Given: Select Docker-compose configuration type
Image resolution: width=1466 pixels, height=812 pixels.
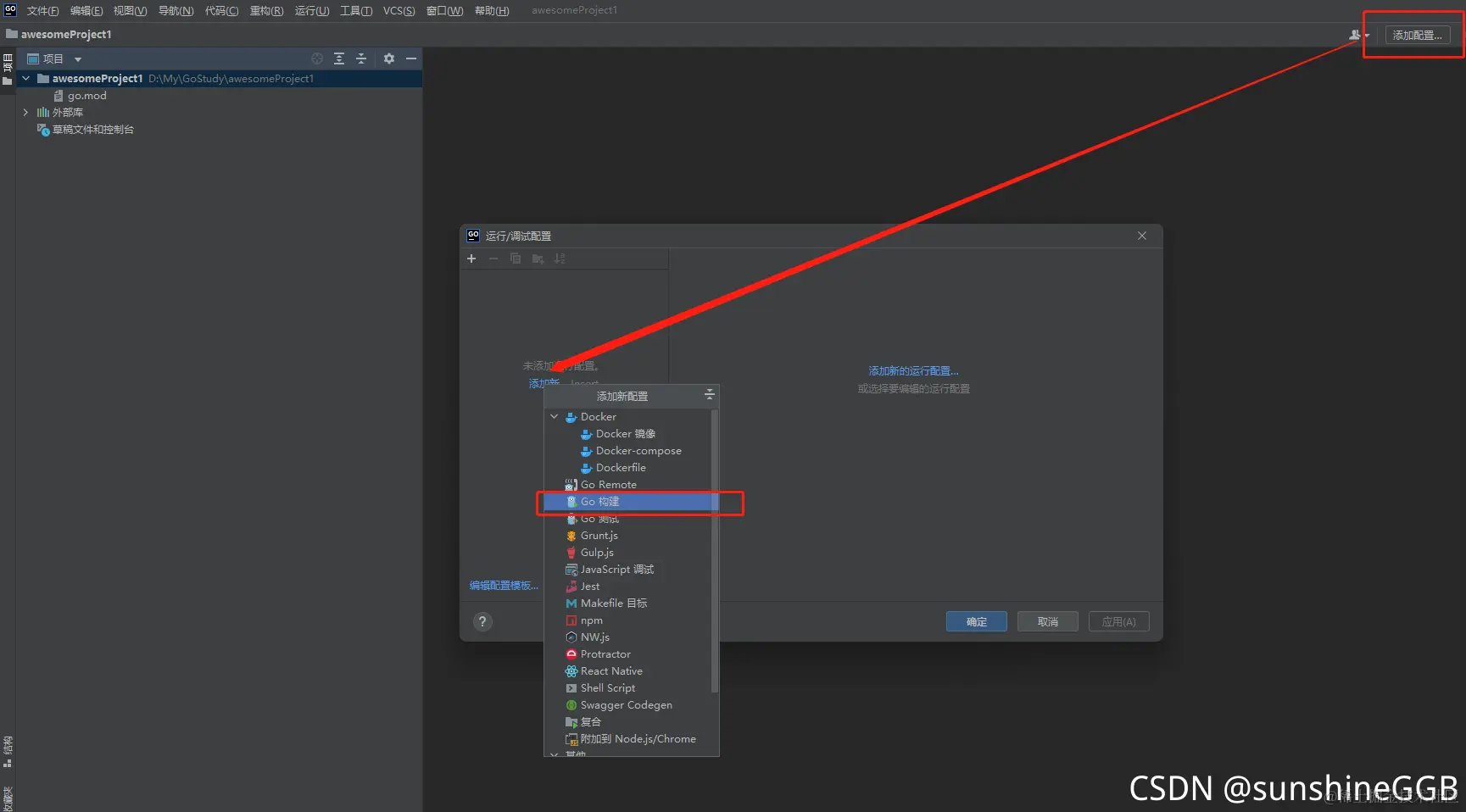Looking at the screenshot, I should (x=631, y=451).
